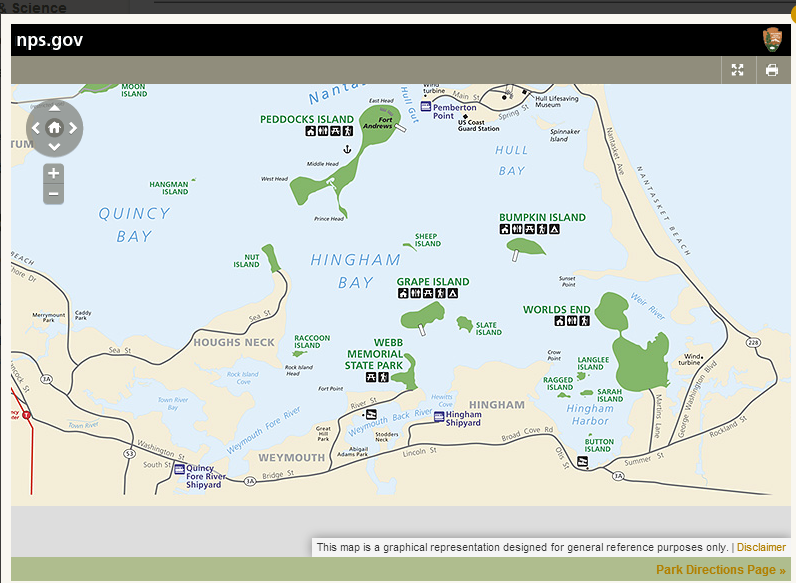796x583 pixels.
Task: Click Webb Memorial State Park picnic icon
Action: (371, 377)
